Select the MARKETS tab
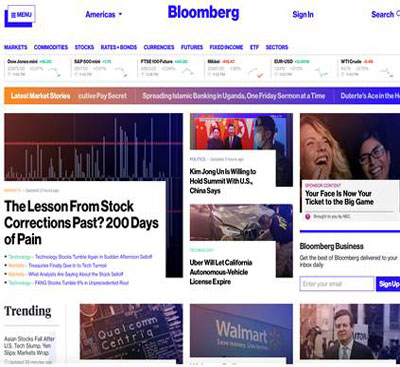The height and width of the screenshot is (367, 400). (16, 47)
